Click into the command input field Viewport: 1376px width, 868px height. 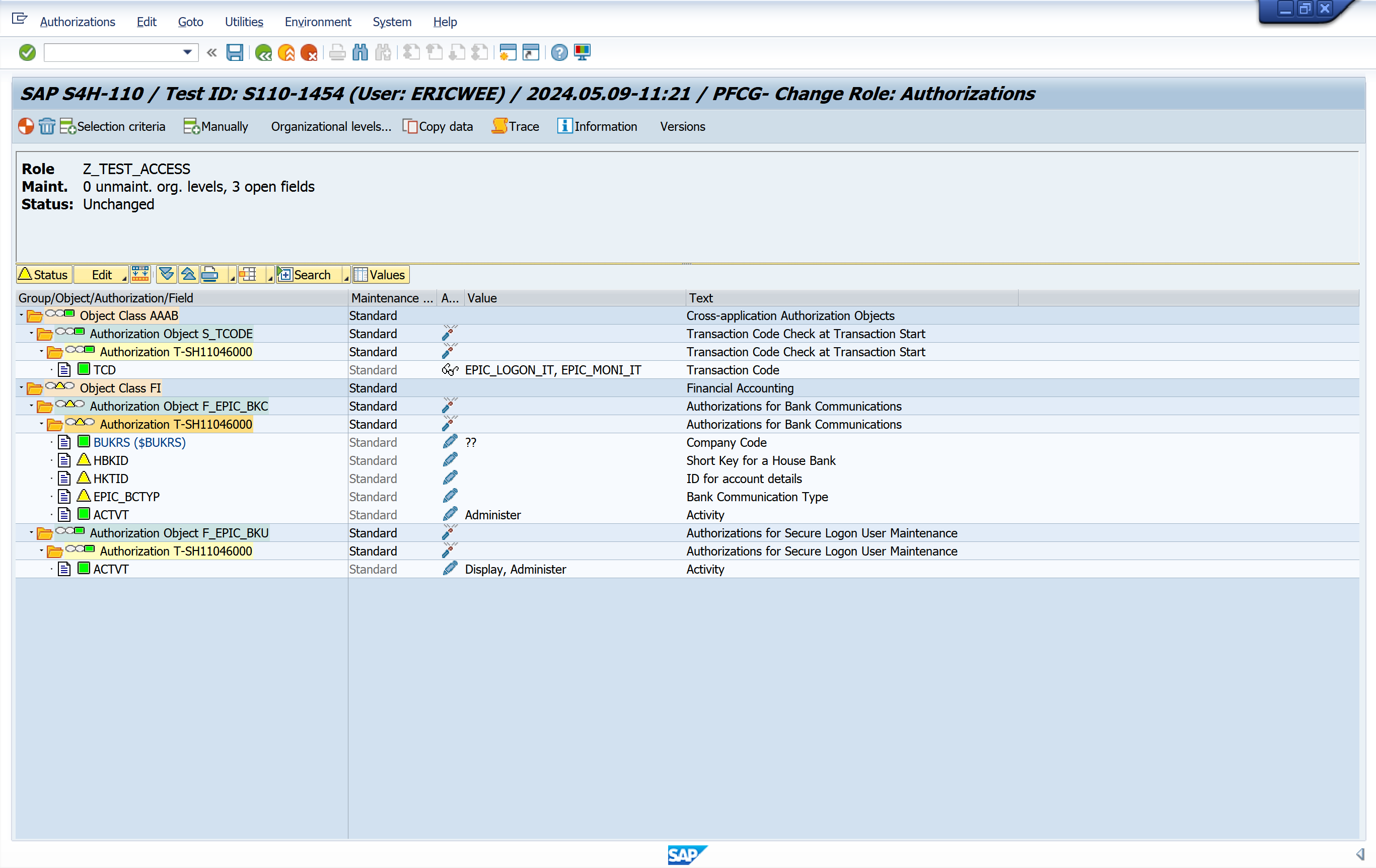tap(111, 52)
